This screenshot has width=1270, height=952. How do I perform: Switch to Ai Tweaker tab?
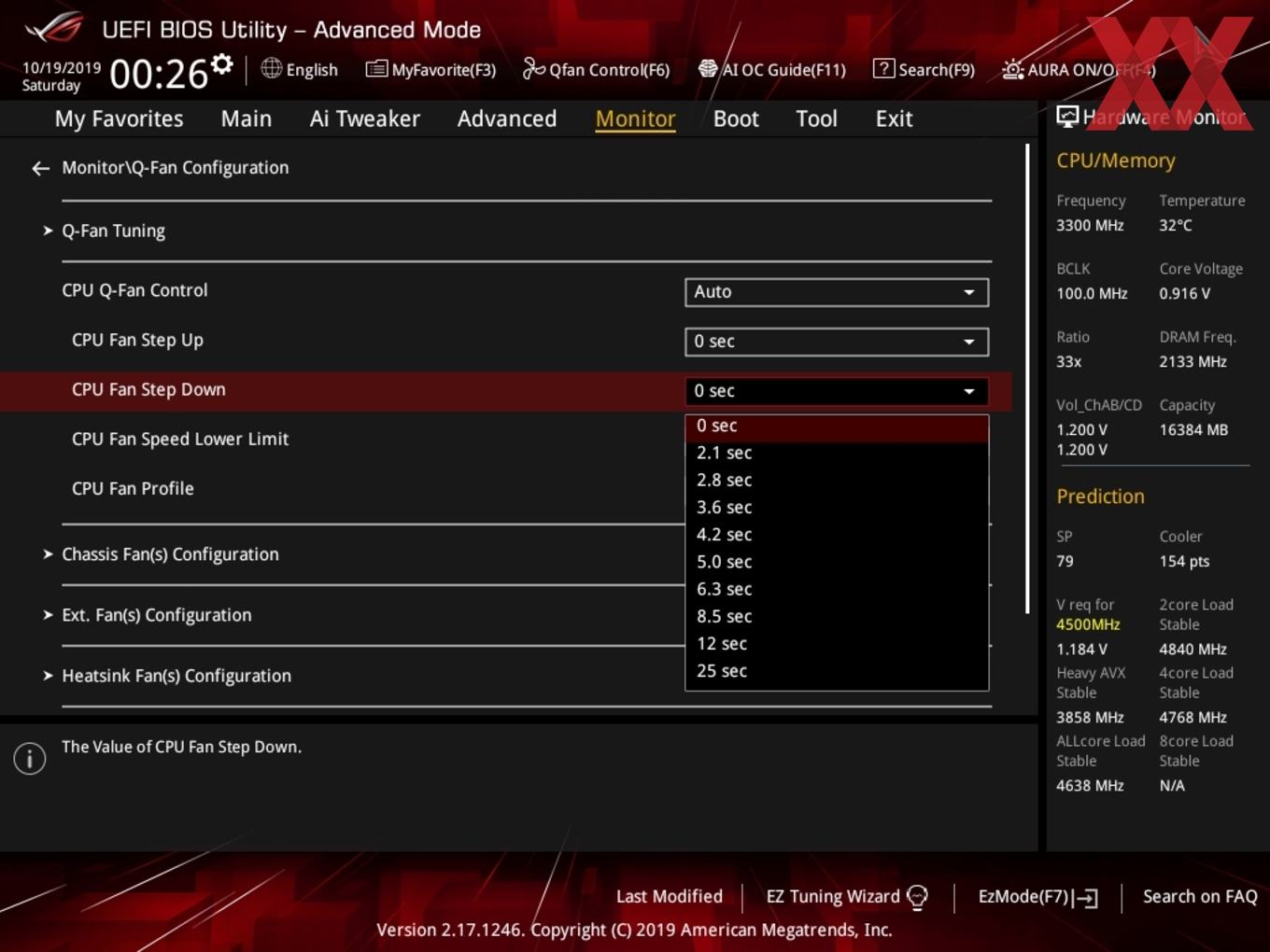pyautogui.click(x=365, y=119)
